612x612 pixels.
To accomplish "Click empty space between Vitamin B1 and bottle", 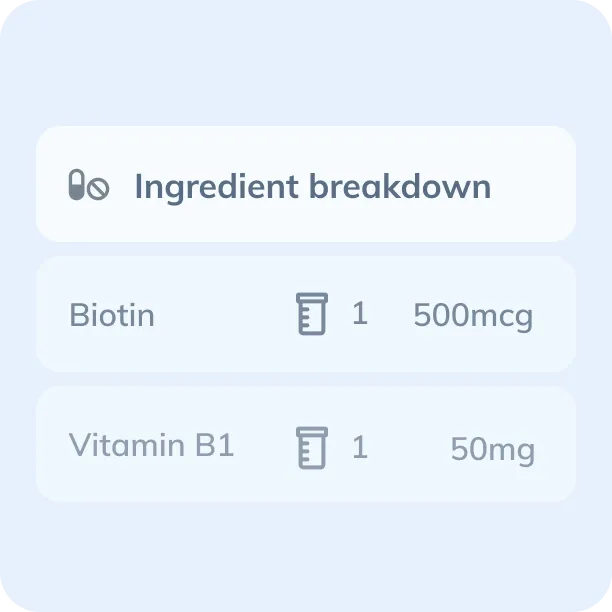I will (x=265, y=446).
